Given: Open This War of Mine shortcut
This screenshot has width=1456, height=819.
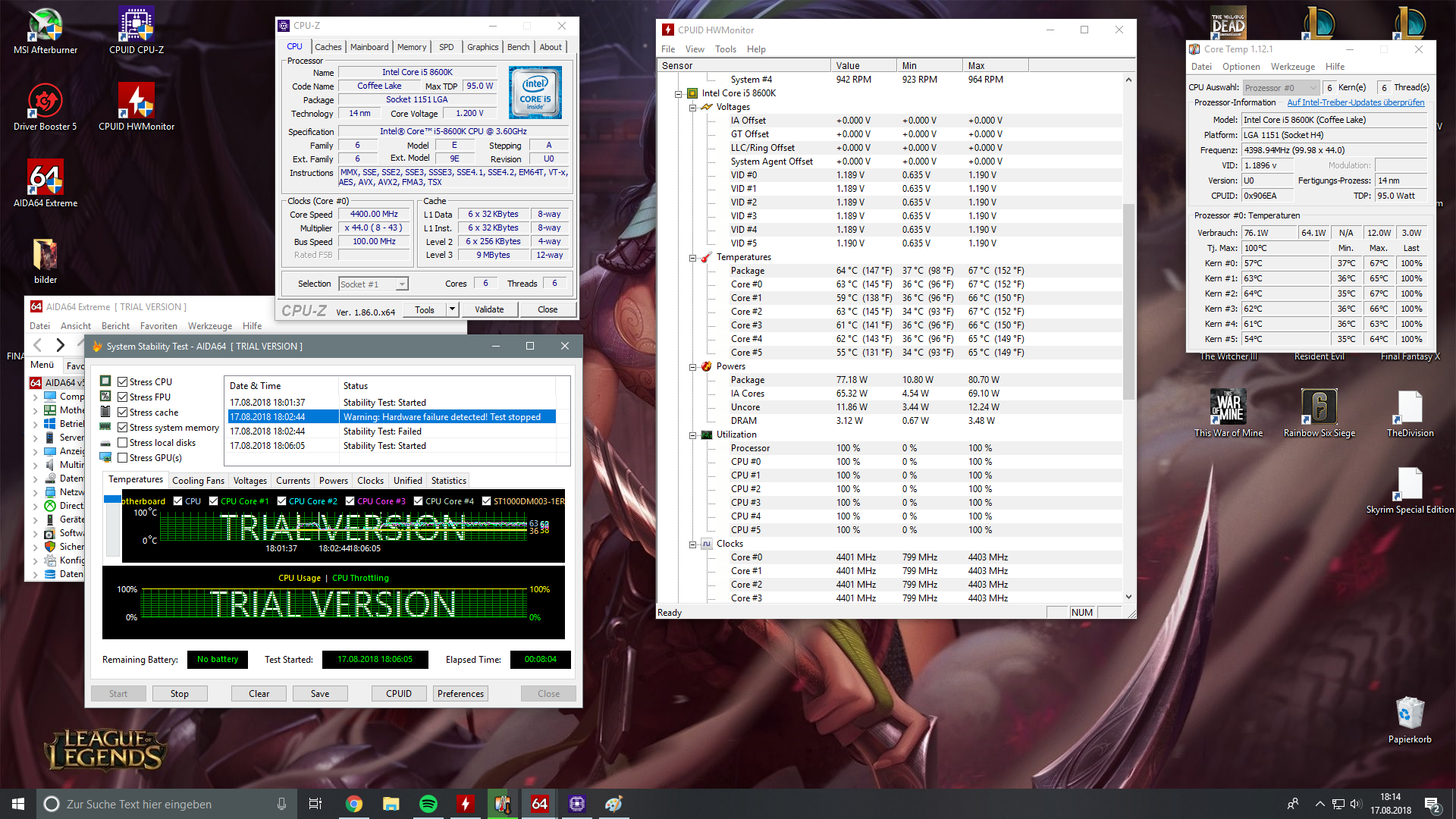Looking at the screenshot, I should click(1228, 413).
